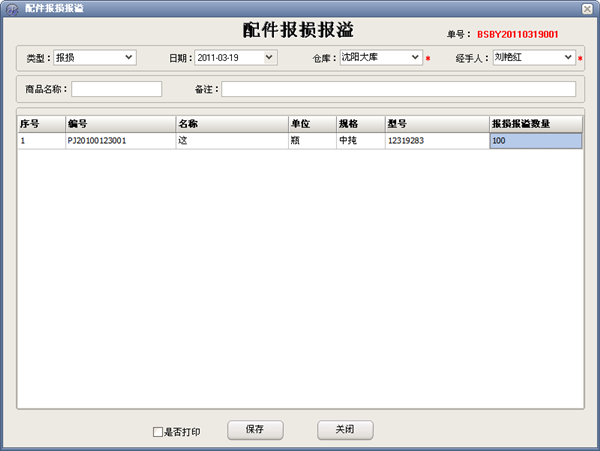This screenshot has height=451, width=600.
Task: Sort by the 编号 column header
Action: point(119,124)
